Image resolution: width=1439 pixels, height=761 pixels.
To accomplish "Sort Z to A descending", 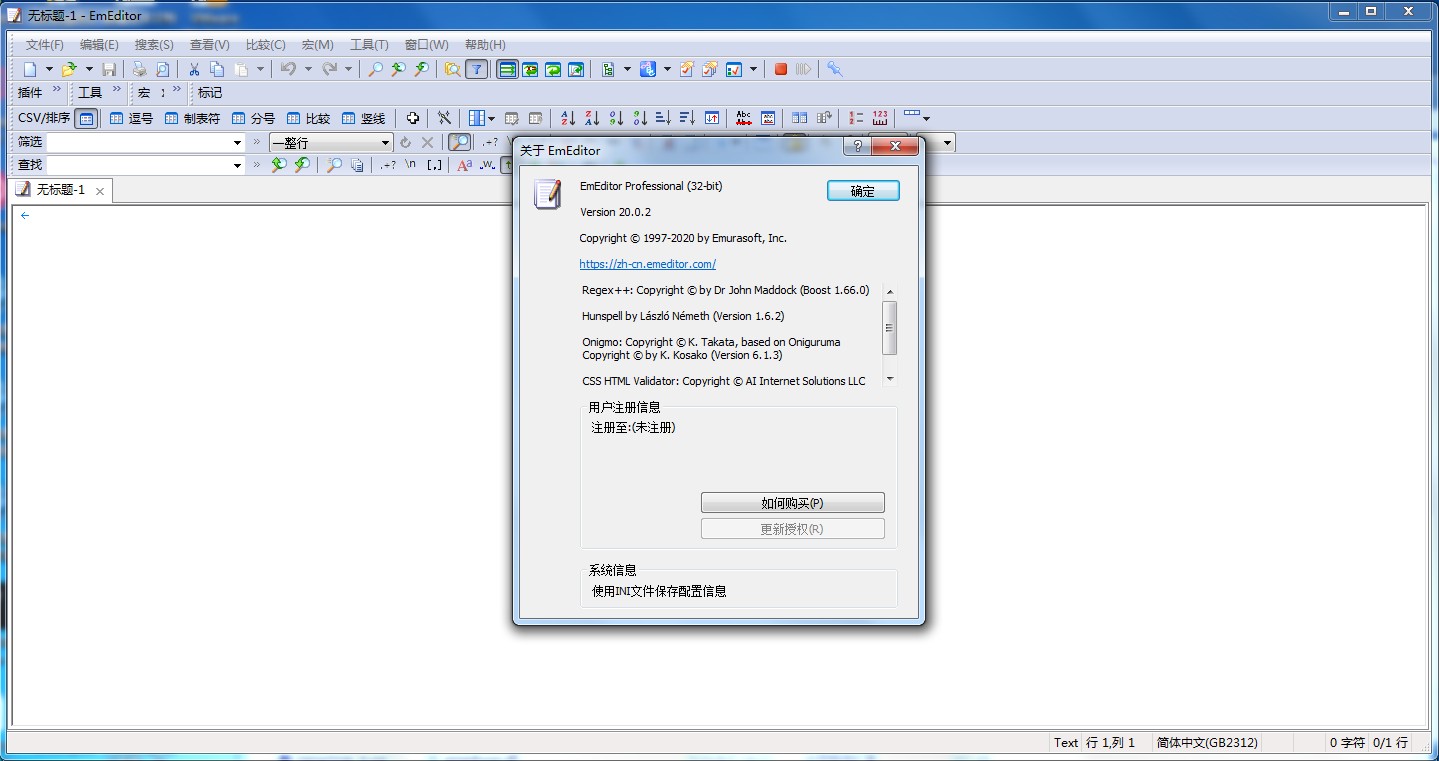I will [x=592, y=118].
